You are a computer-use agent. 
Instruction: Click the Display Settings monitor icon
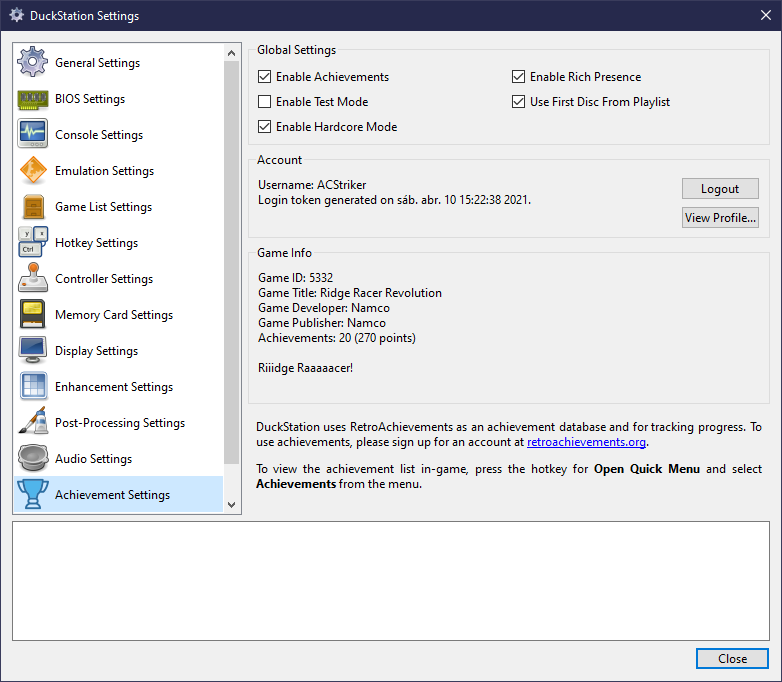(32, 350)
